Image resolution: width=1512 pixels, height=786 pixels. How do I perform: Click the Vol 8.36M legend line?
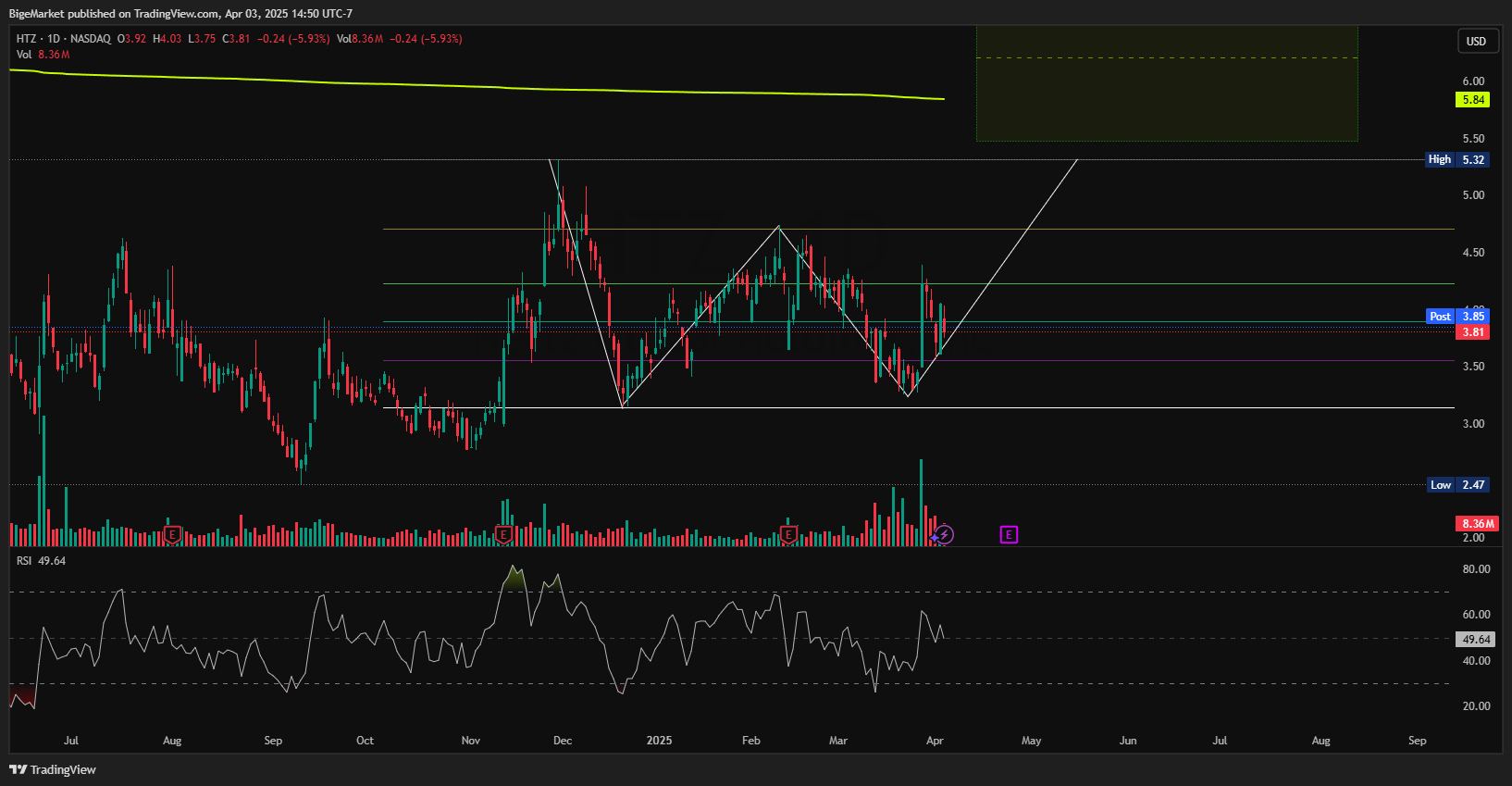coord(43,55)
